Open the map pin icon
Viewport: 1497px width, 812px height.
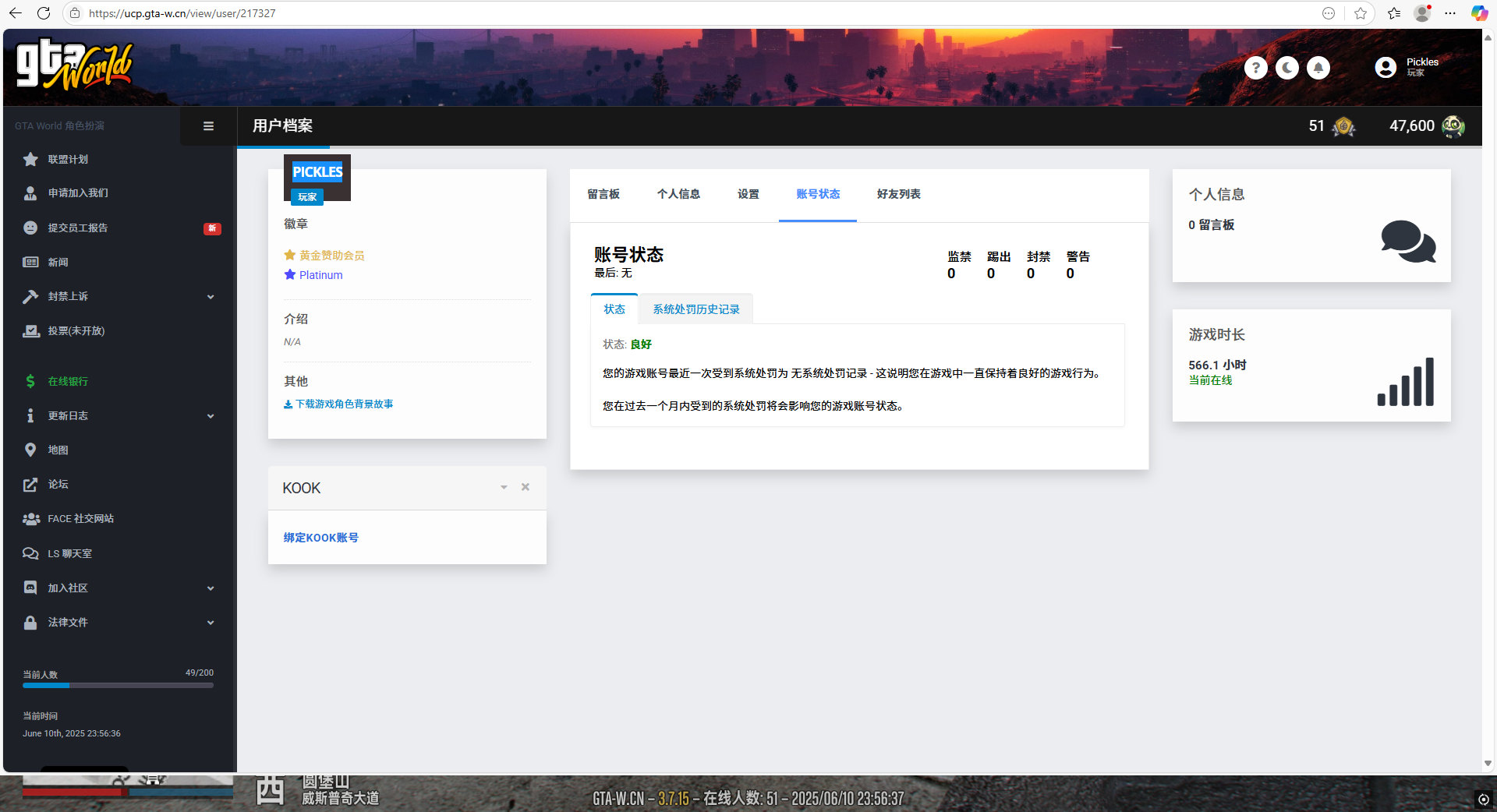(30, 450)
